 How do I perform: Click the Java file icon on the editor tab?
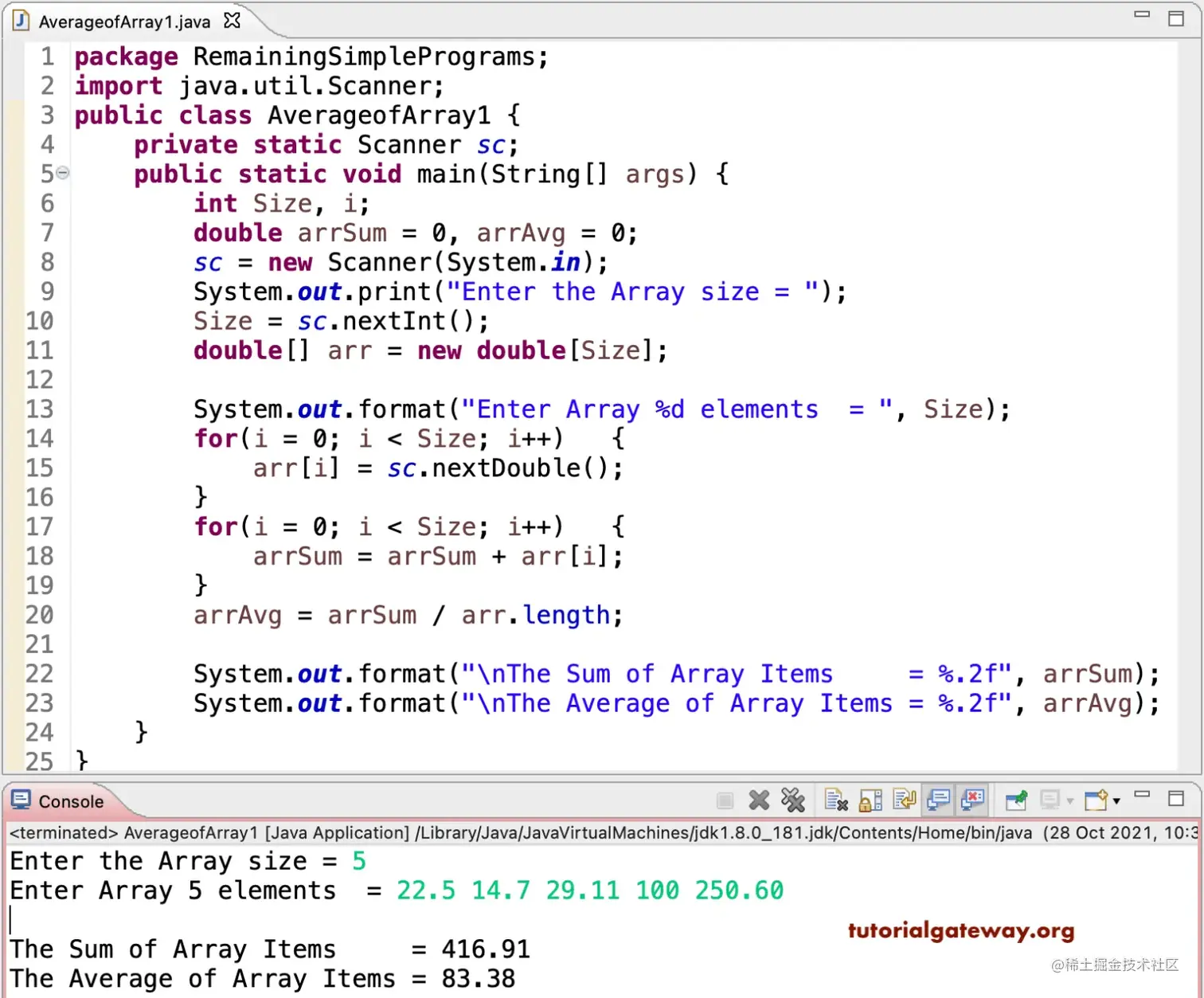(21, 21)
